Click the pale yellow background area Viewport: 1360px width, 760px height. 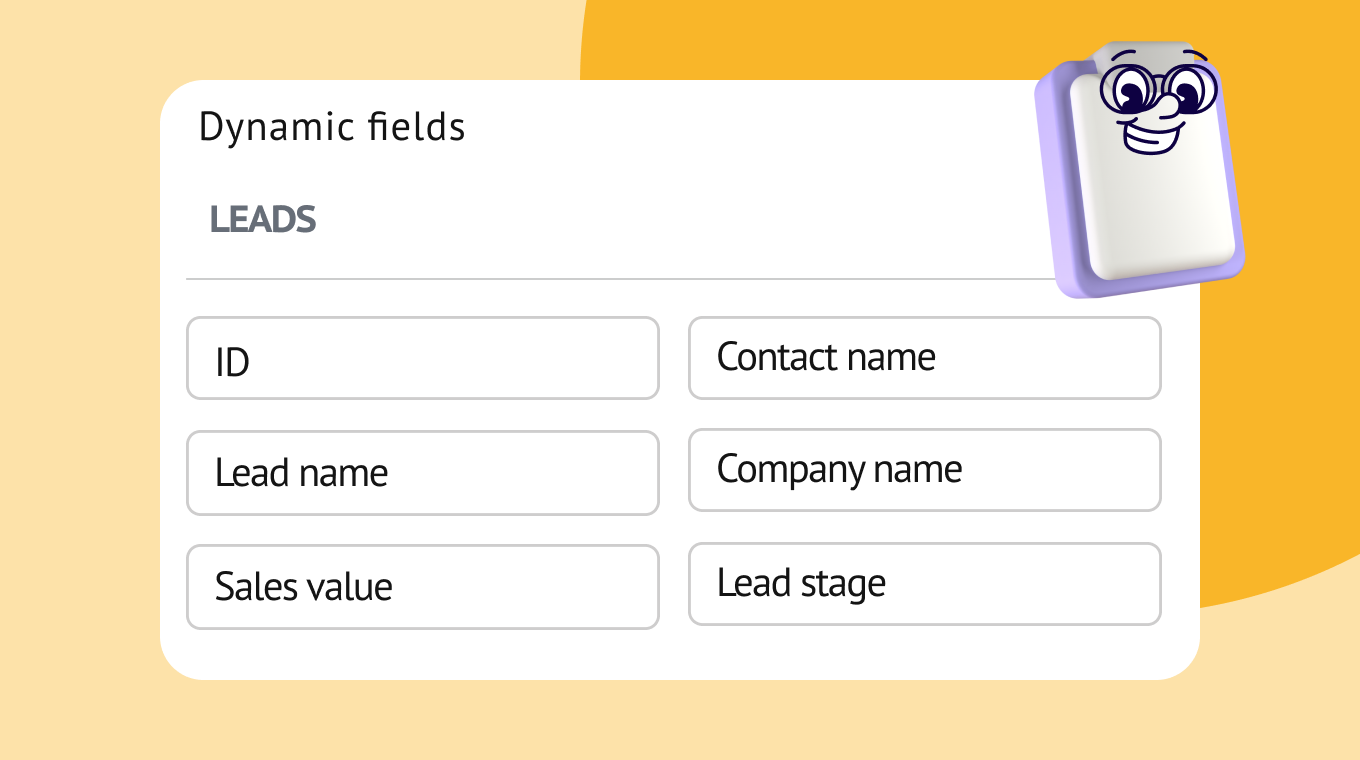coord(80,400)
